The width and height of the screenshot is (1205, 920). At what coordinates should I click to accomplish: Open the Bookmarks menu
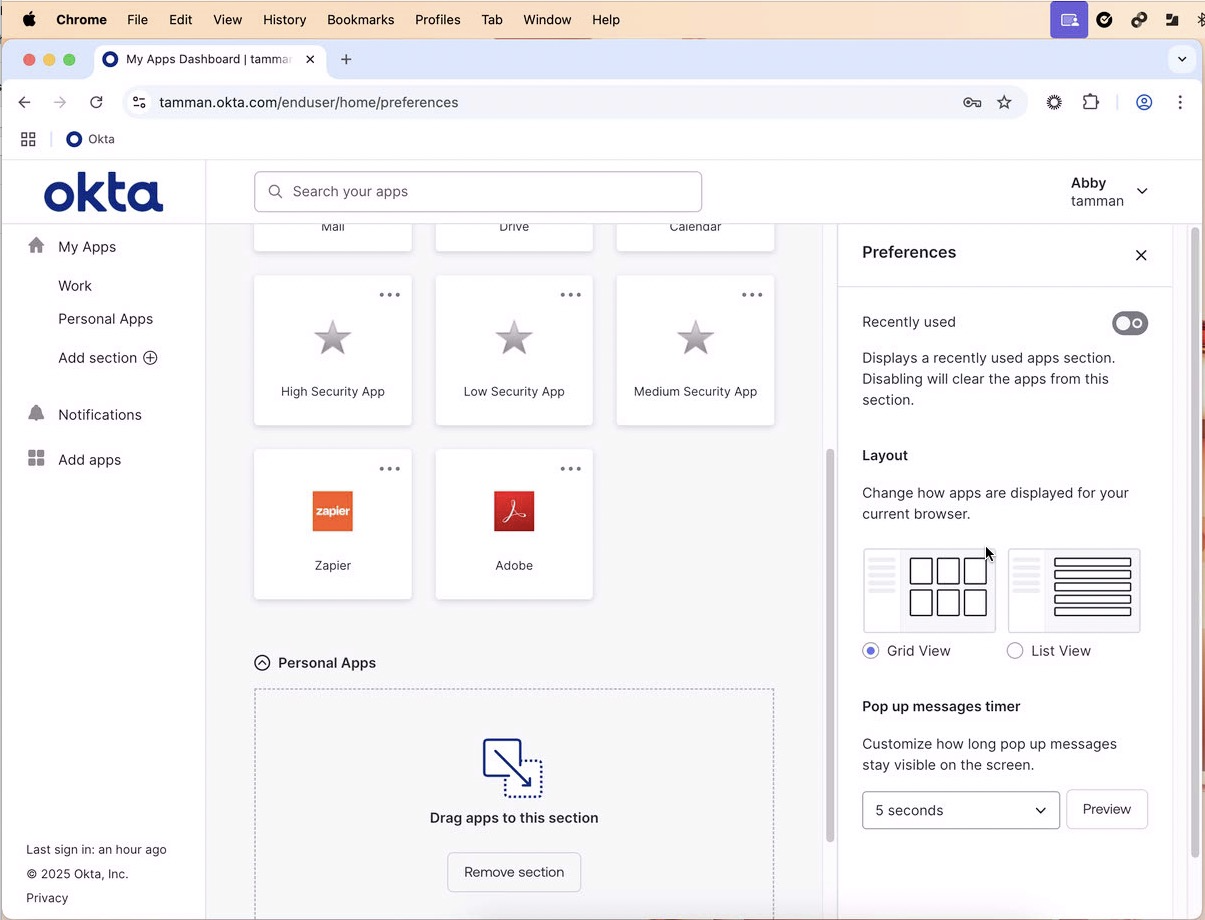click(x=361, y=19)
